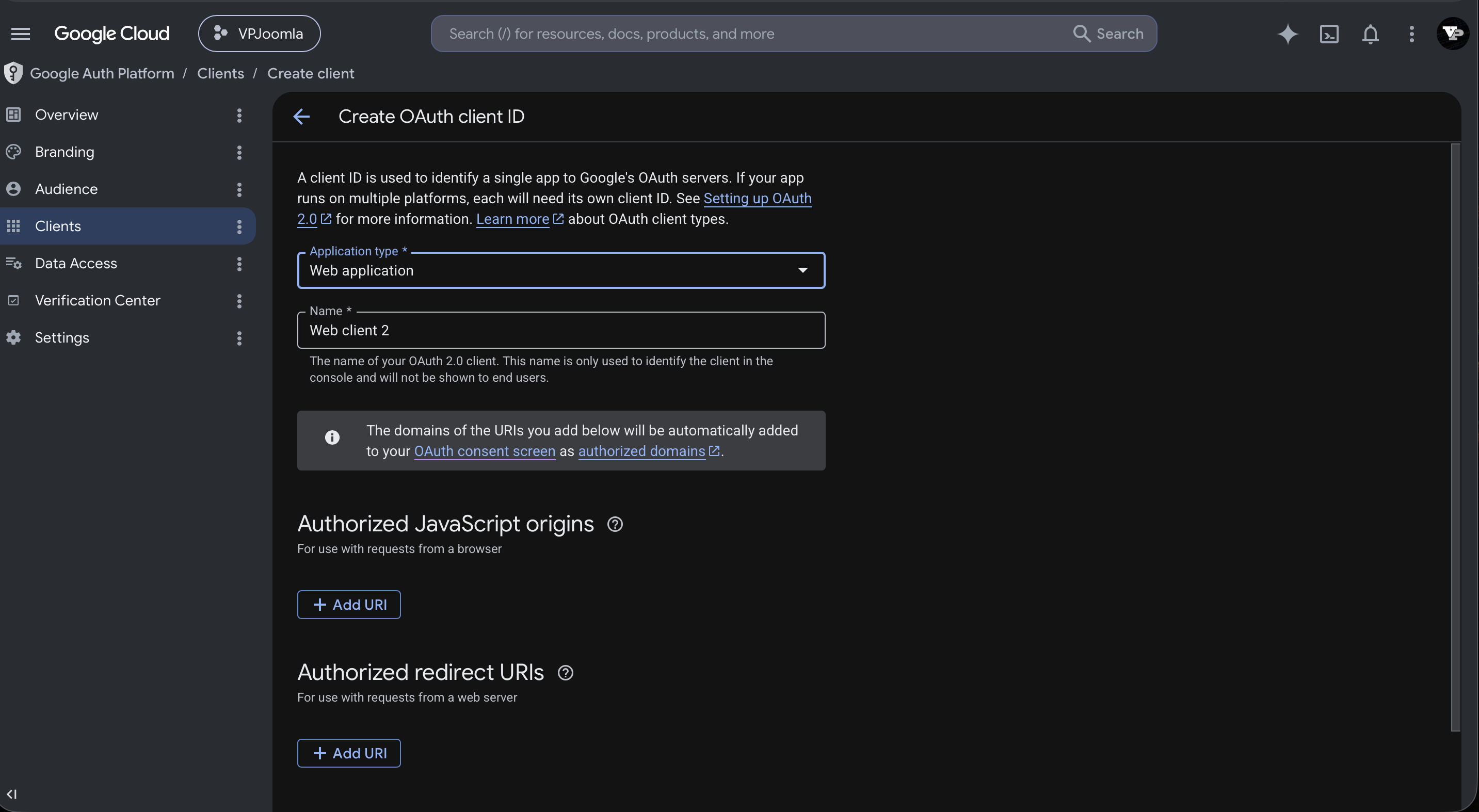Open the top bar three-dot menu

point(1412,34)
